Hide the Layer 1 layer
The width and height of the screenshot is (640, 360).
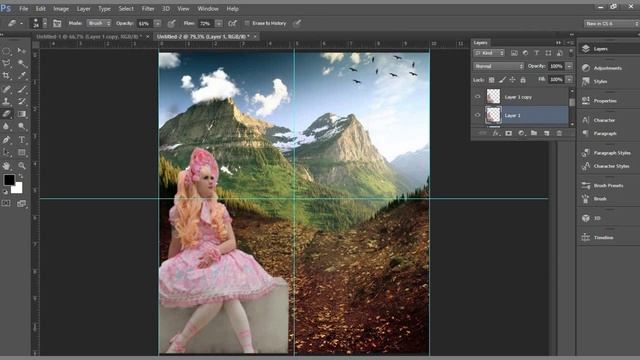478,115
